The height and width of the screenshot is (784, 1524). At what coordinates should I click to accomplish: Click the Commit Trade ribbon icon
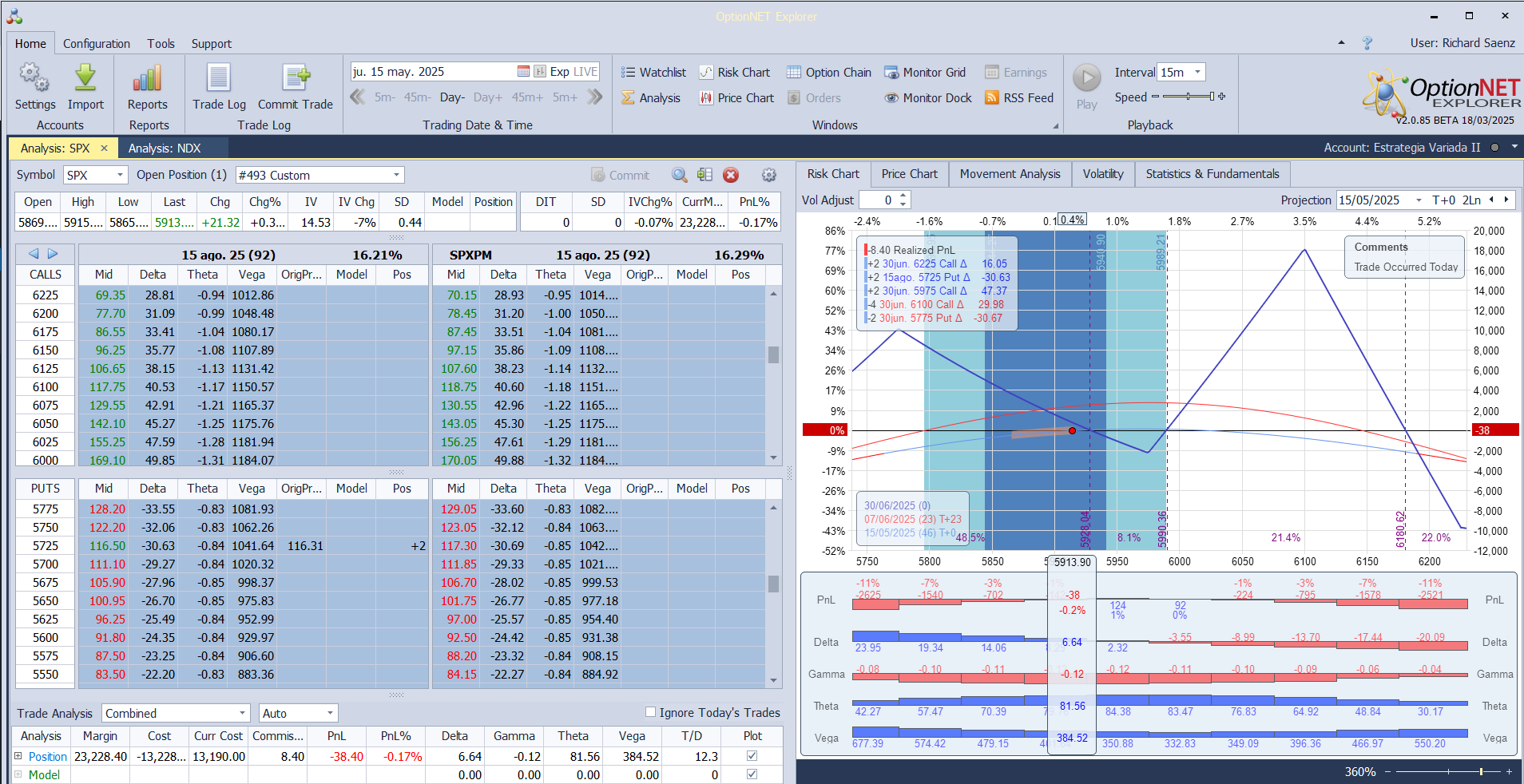pyautogui.click(x=296, y=78)
